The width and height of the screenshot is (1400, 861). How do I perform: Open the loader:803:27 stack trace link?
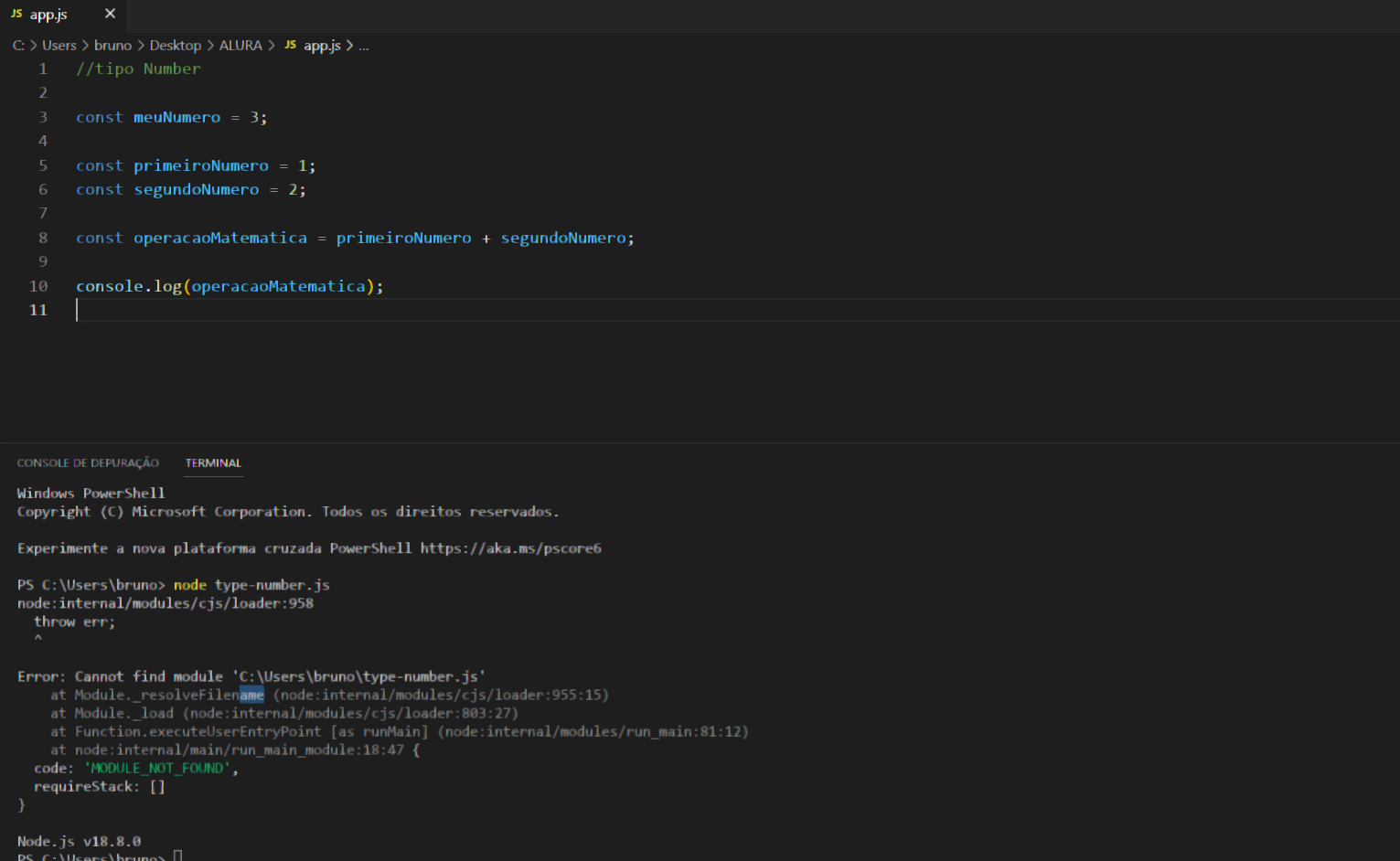[350, 713]
